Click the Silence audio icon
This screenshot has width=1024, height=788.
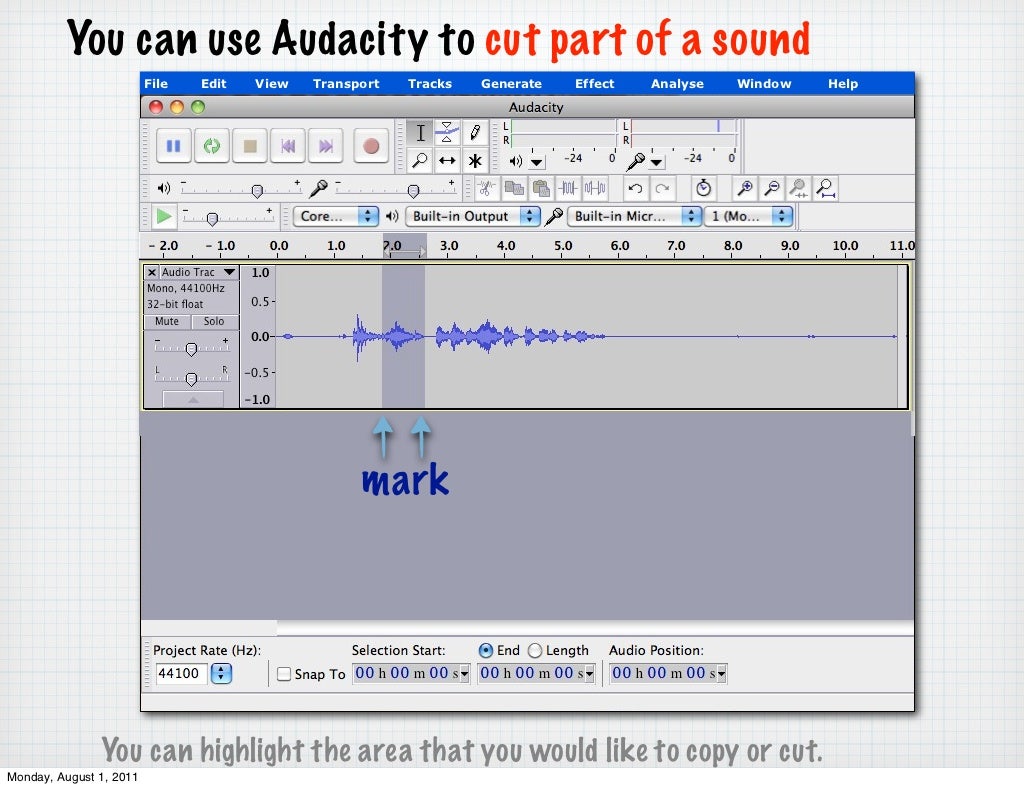click(x=595, y=189)
